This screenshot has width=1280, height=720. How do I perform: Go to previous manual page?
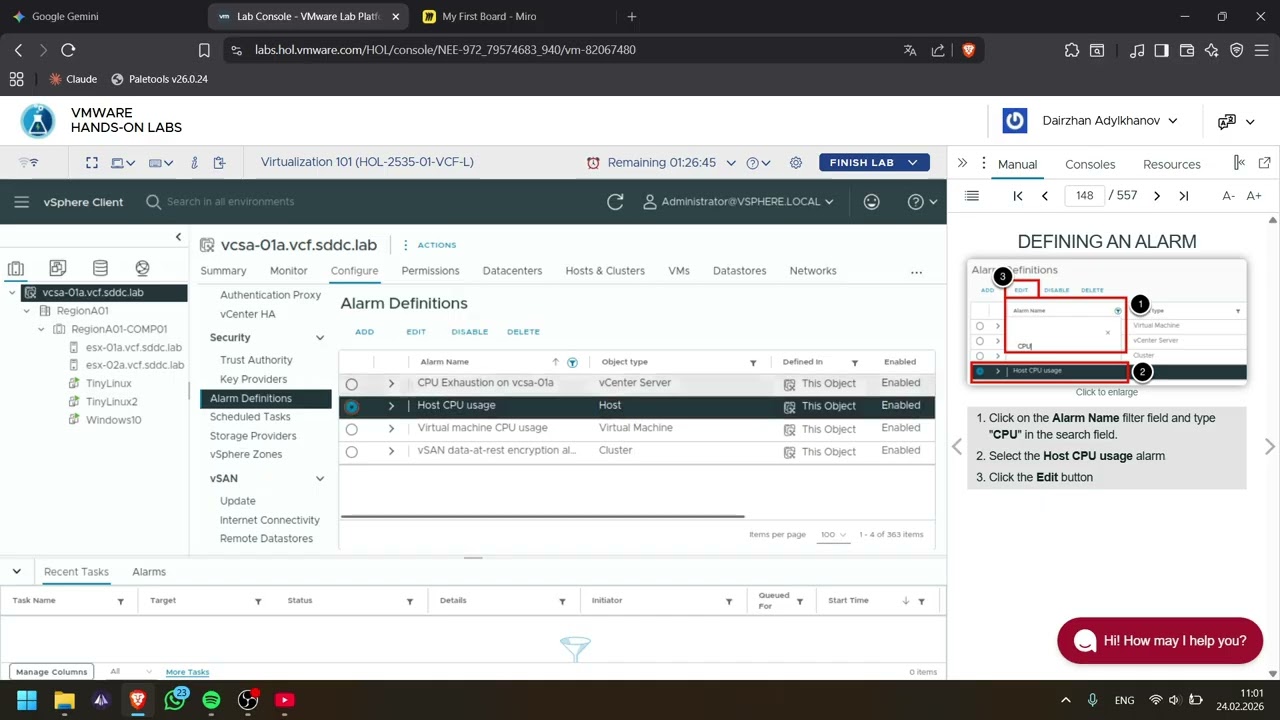point(1045,196)
